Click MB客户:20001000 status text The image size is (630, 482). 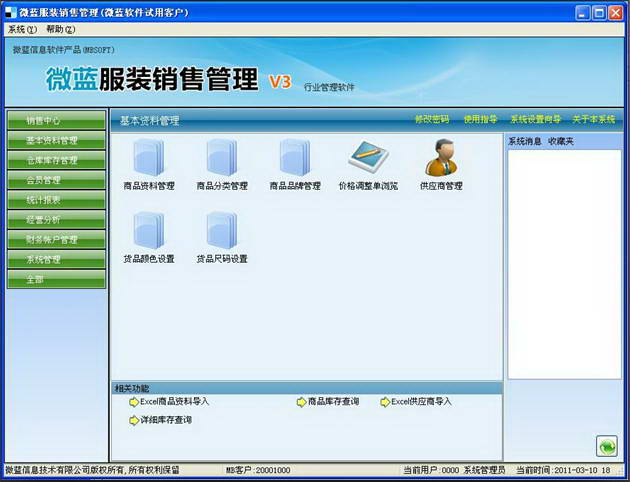click(x=258, y=470)
